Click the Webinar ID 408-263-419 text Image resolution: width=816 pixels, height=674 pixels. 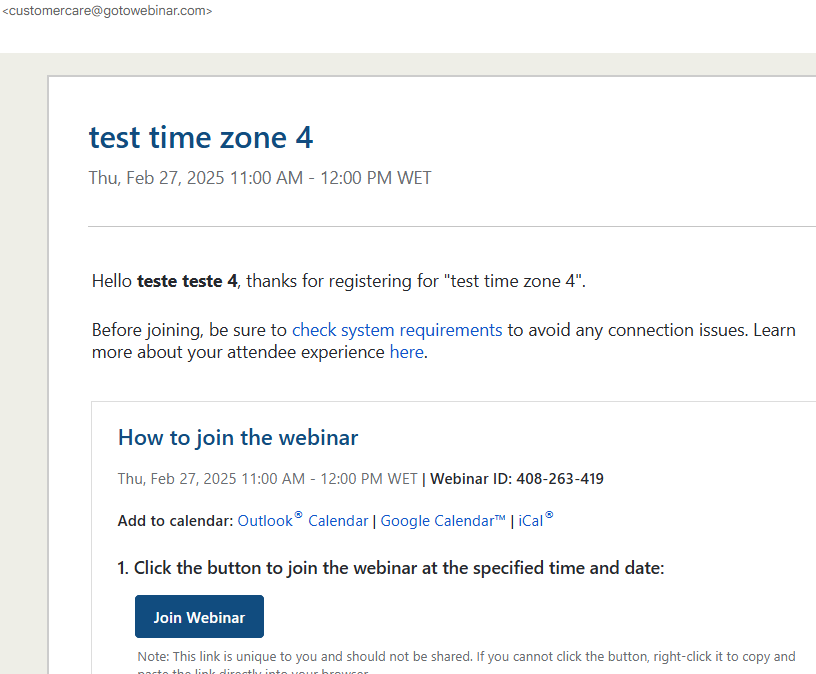[x=517, y=479]
